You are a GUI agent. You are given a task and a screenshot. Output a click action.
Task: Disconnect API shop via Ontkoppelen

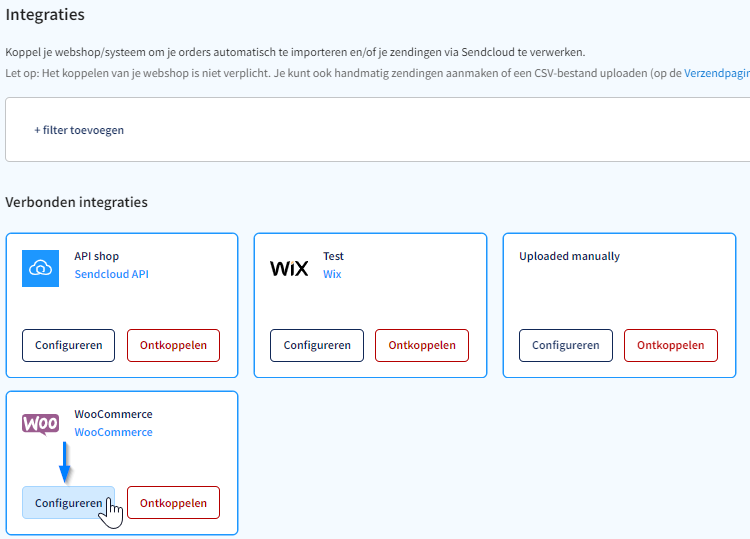click(173, 345)
